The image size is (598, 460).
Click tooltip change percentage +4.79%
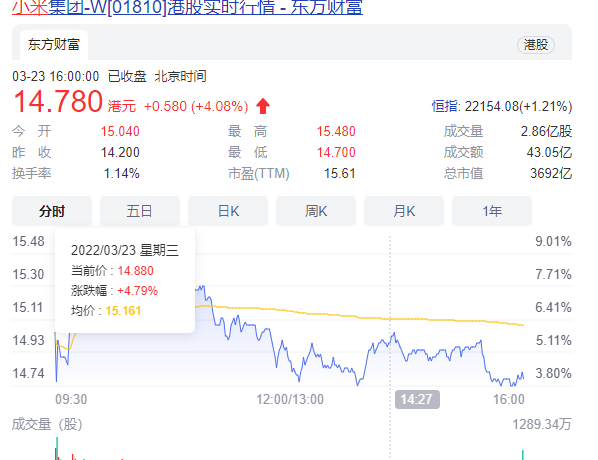(x=137, y=291)
